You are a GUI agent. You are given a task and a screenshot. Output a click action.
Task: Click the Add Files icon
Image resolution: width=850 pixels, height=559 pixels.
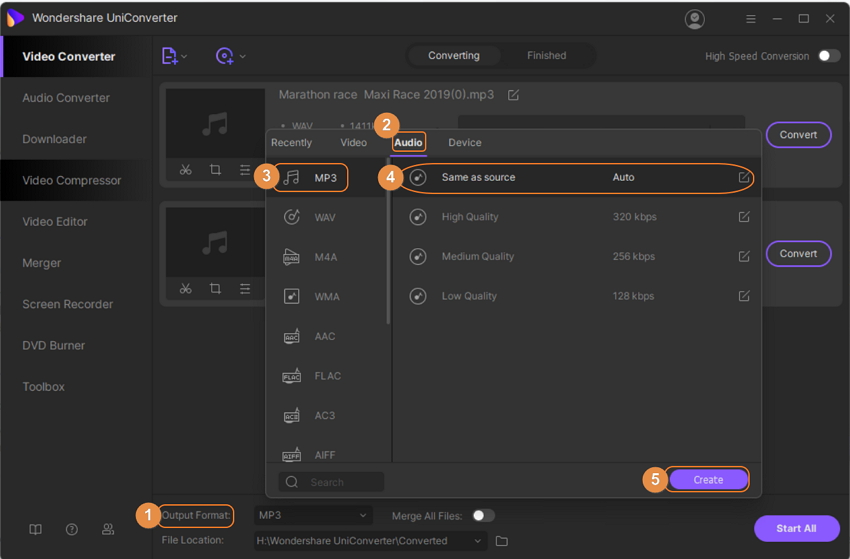point(170,56)
